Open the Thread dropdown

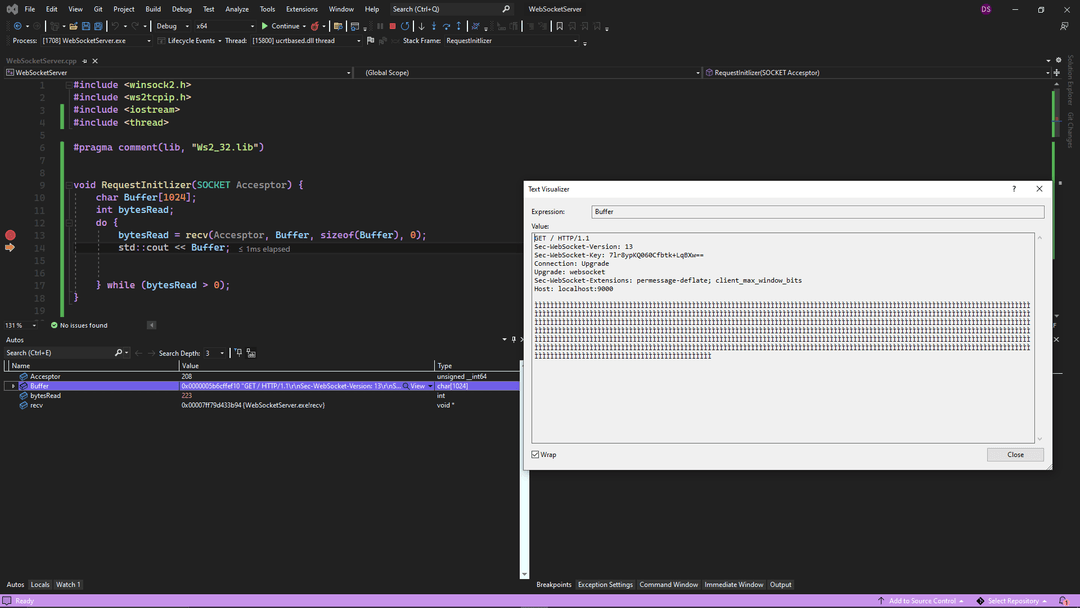pyautogui.click(x=306, y=41)
